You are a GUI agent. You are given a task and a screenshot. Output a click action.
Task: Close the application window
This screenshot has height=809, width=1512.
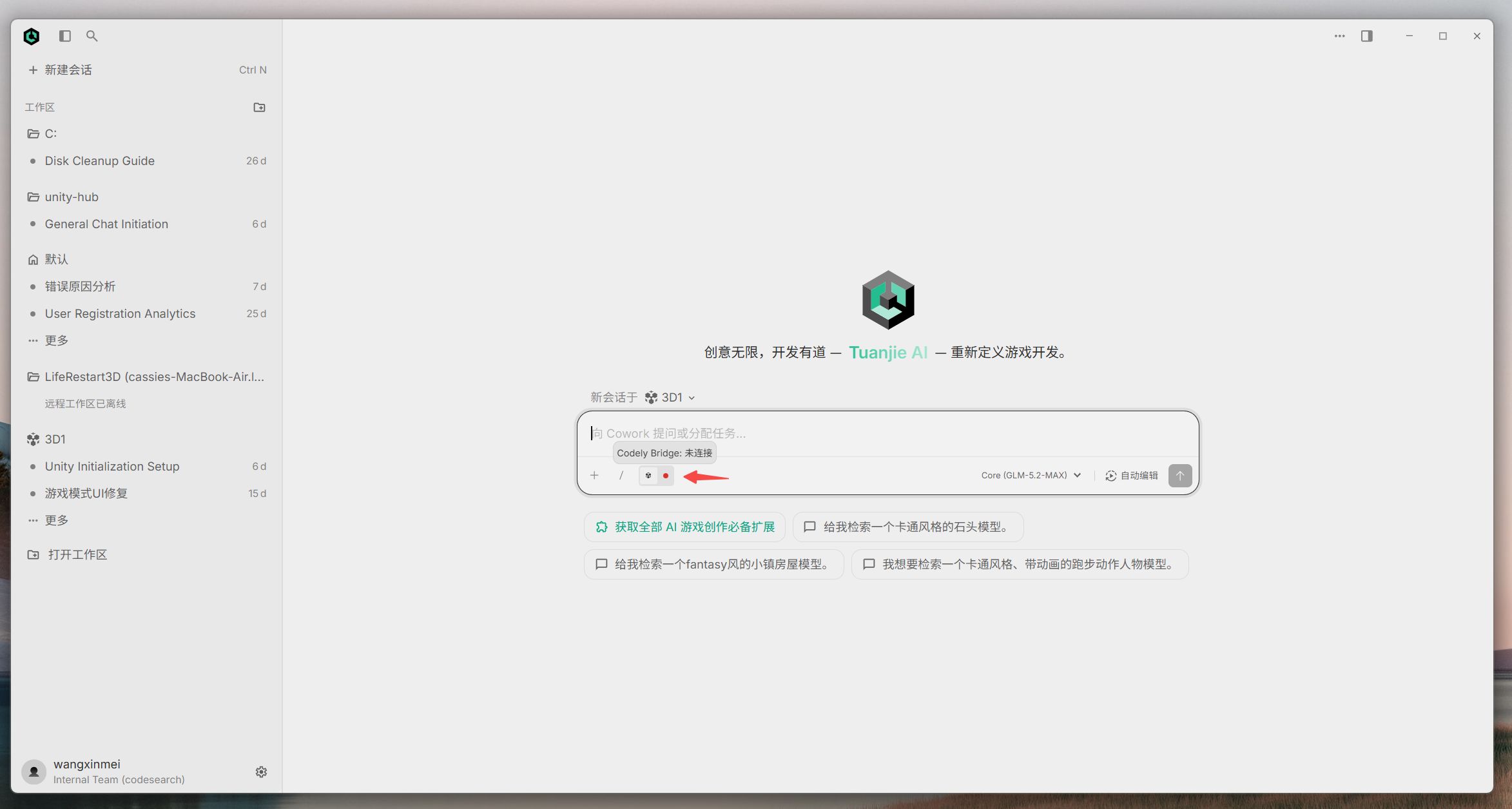click(x=1477, y=36)
